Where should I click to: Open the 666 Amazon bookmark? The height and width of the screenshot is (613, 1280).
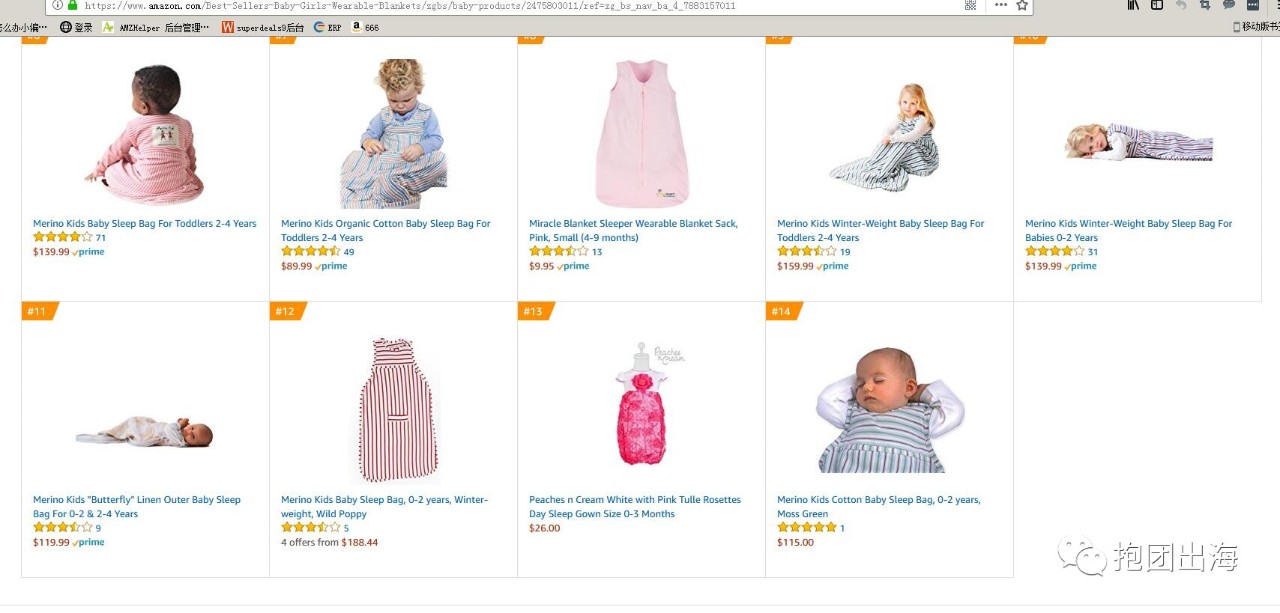(365, 27)
